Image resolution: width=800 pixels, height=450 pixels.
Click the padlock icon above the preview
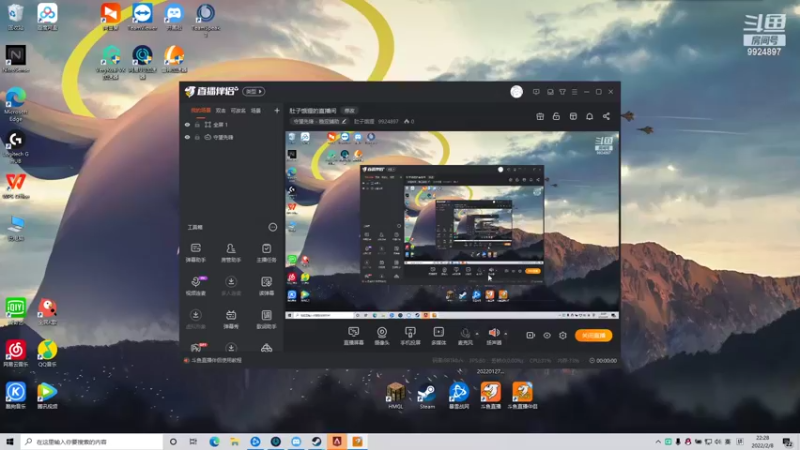coord(556,116)
